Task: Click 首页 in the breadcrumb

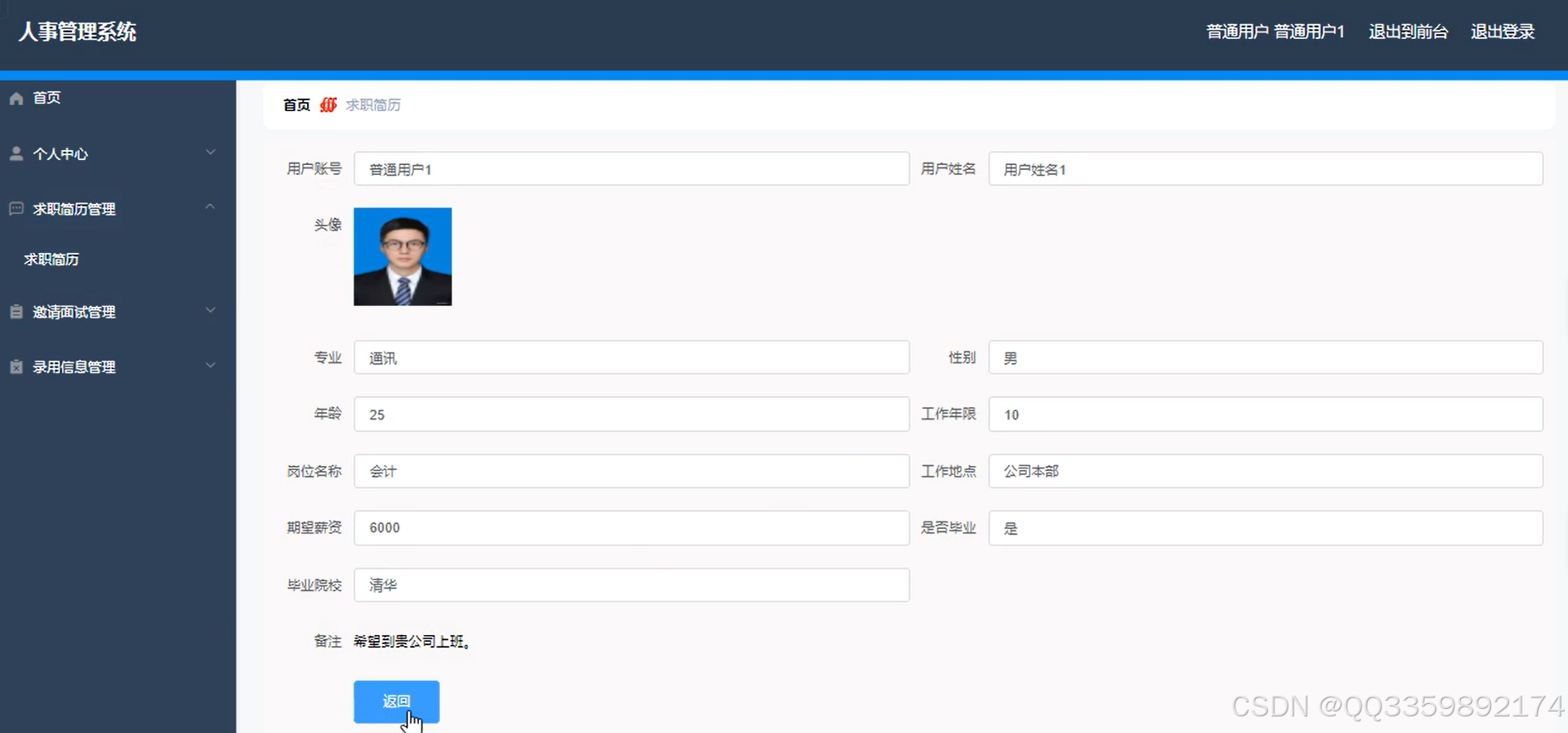Action: (x=296, y=104)
